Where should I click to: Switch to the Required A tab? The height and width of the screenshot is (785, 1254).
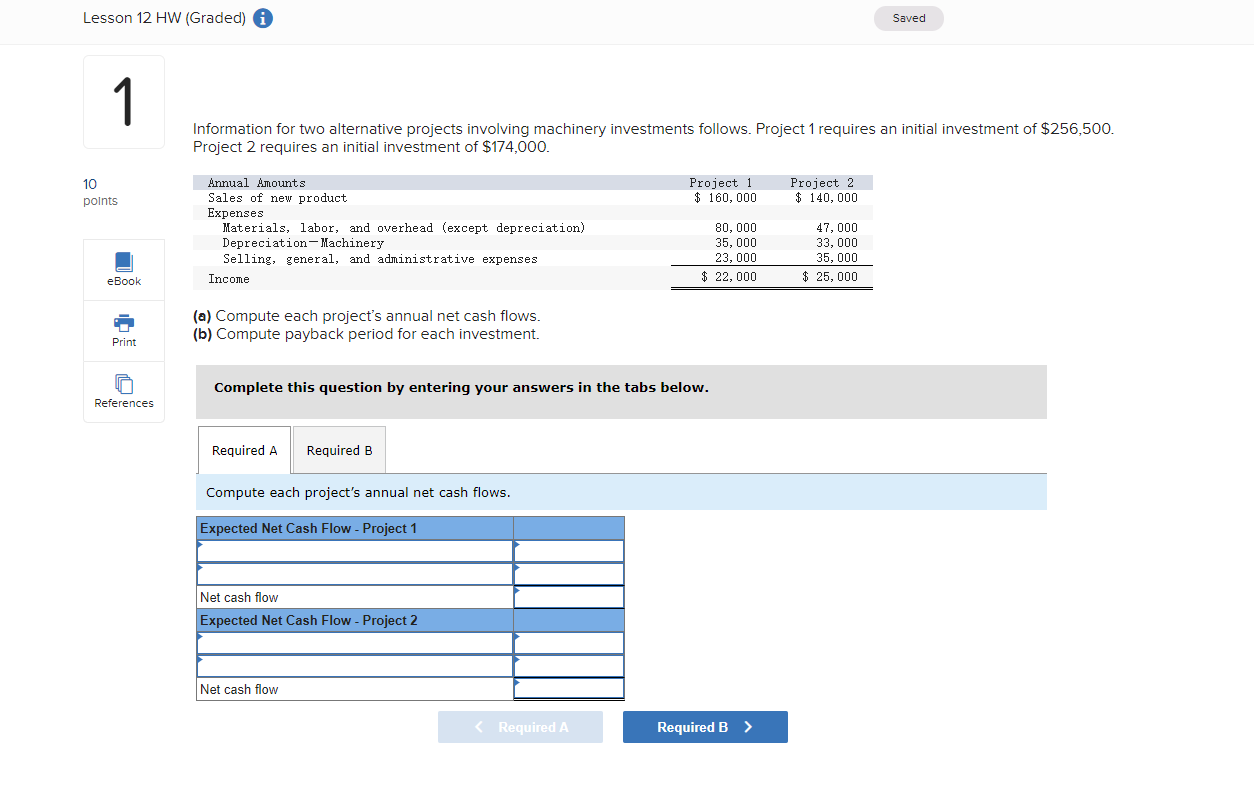[245, 450]
